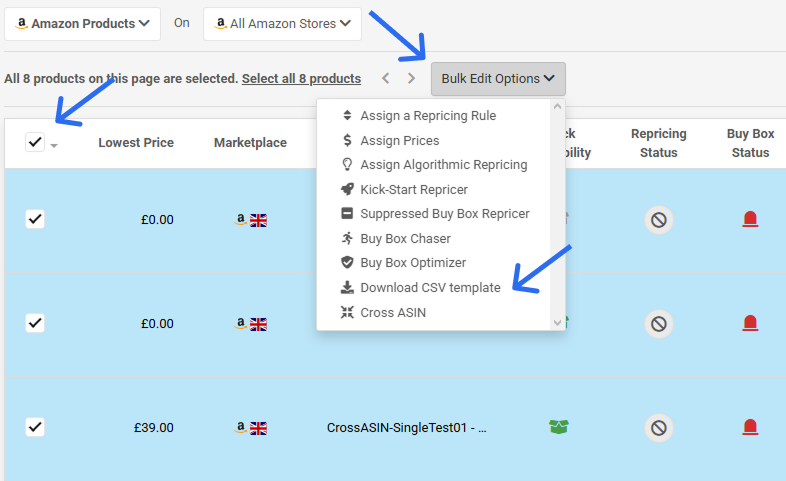Click the second row's £0.00 price
Image resolution: width=786 pixels, height=481 pixels.
(x=157, y=324)
